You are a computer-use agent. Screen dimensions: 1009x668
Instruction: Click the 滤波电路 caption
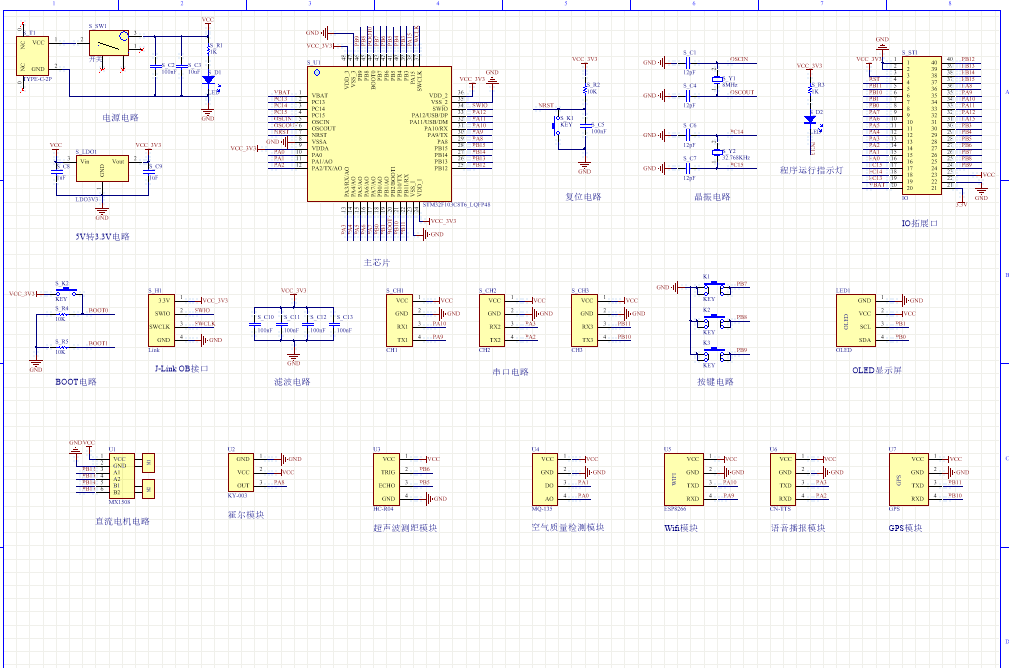coord(292,382)
